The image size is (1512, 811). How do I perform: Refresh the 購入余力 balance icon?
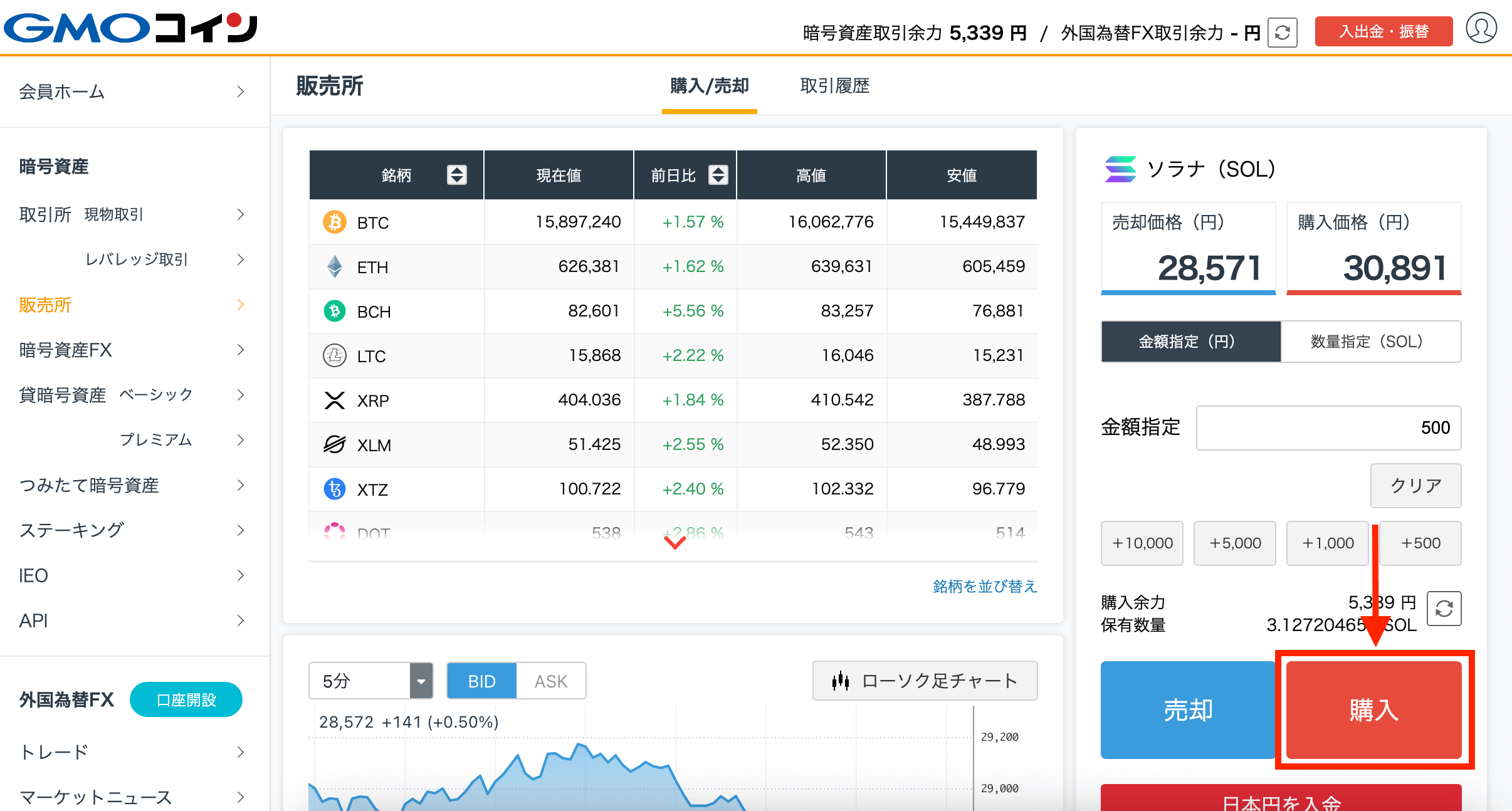point(1444,609)
